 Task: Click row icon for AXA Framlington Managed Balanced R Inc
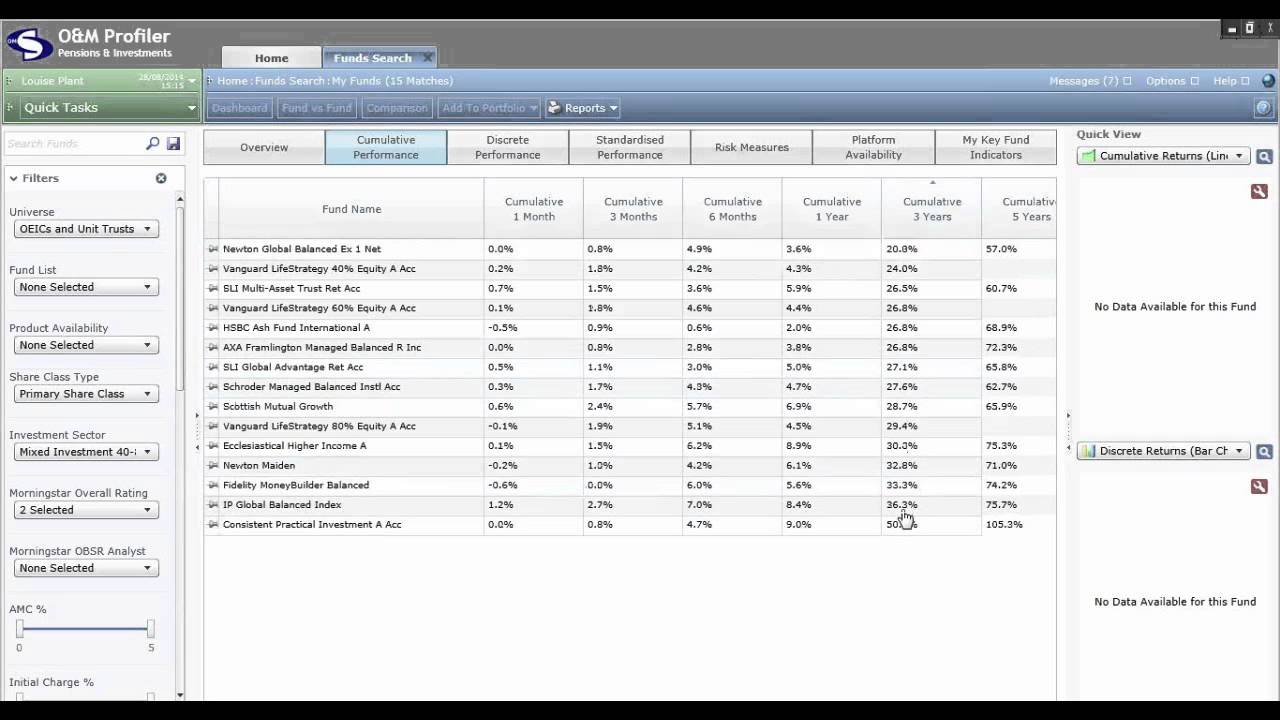212,347
